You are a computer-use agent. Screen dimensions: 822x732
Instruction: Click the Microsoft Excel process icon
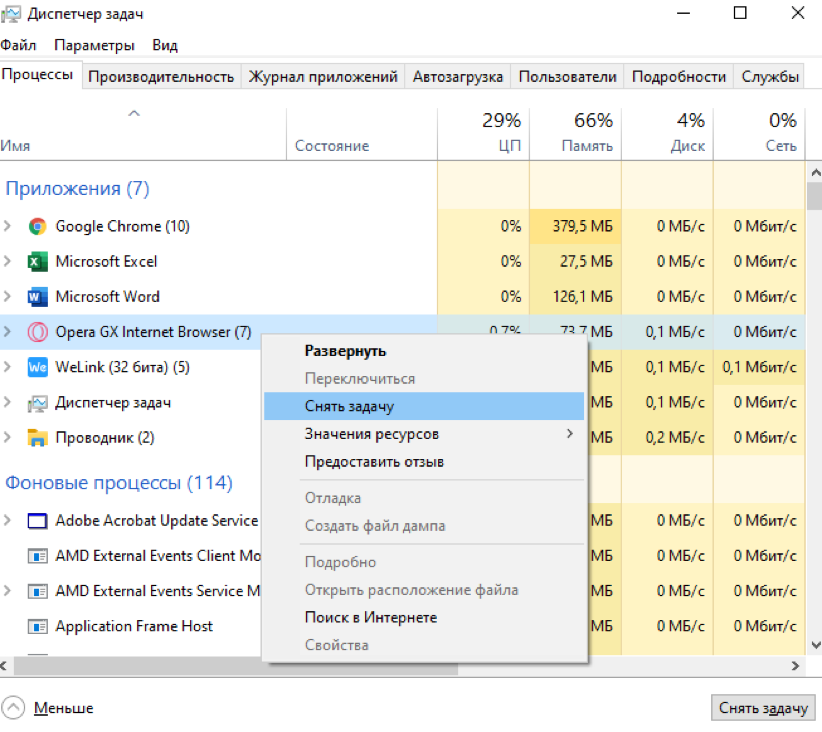(x=37, y=262)
